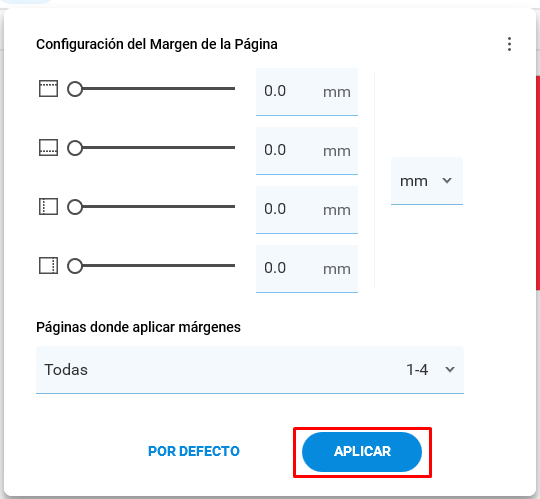The width and height of the screenshot is (540, 499).
Task: Click the left margin icon
Action: pyautogui.click(x=48, y=207)
